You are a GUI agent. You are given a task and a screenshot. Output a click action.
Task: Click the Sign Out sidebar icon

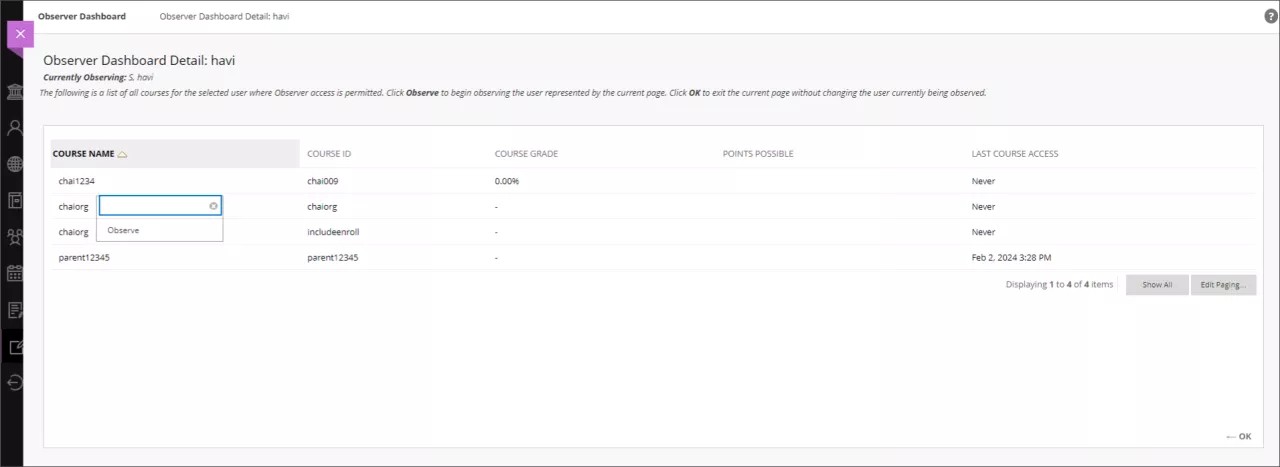coord(15,383)
